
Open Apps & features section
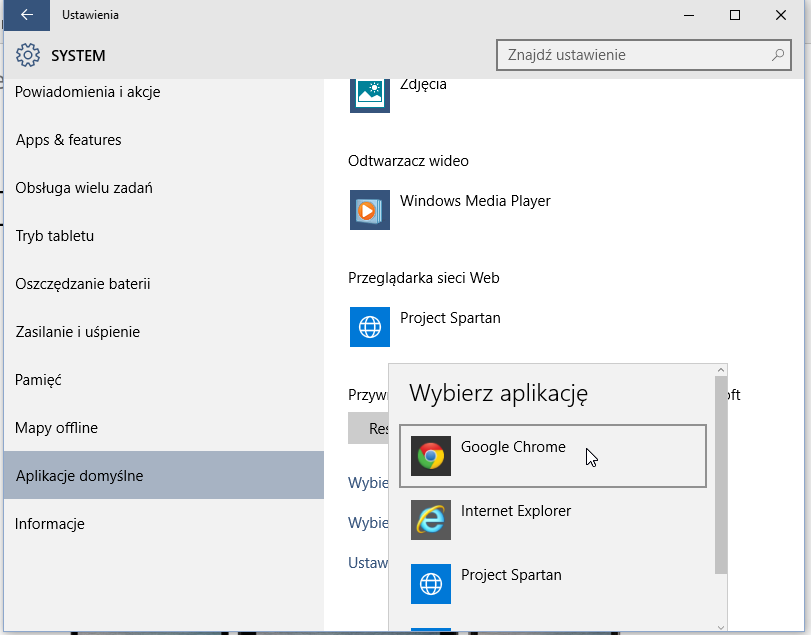tap(163, 140)
